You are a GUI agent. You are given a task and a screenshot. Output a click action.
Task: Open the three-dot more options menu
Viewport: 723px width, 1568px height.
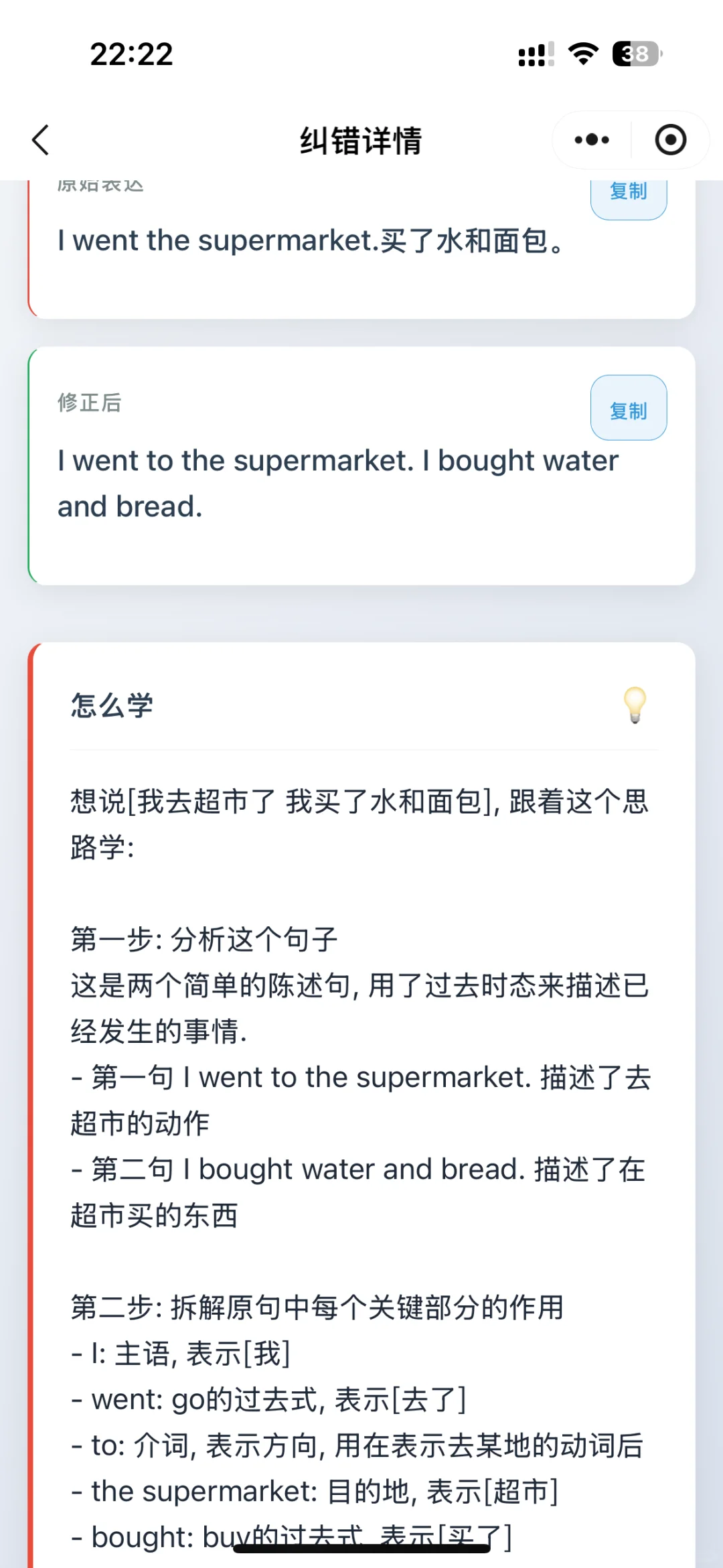click(x=592, y=140)
